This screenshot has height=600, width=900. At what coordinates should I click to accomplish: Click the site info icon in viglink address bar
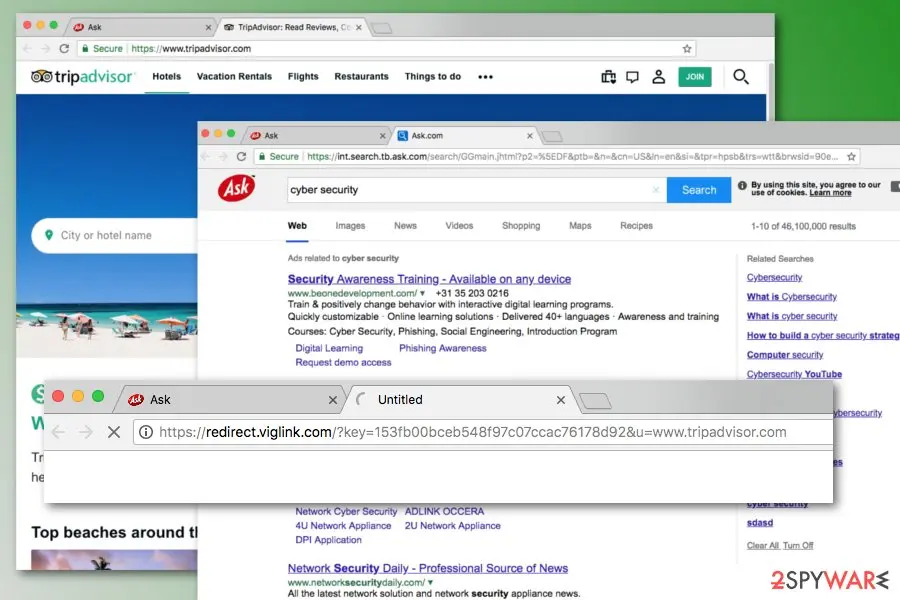[x=146, y=432]
